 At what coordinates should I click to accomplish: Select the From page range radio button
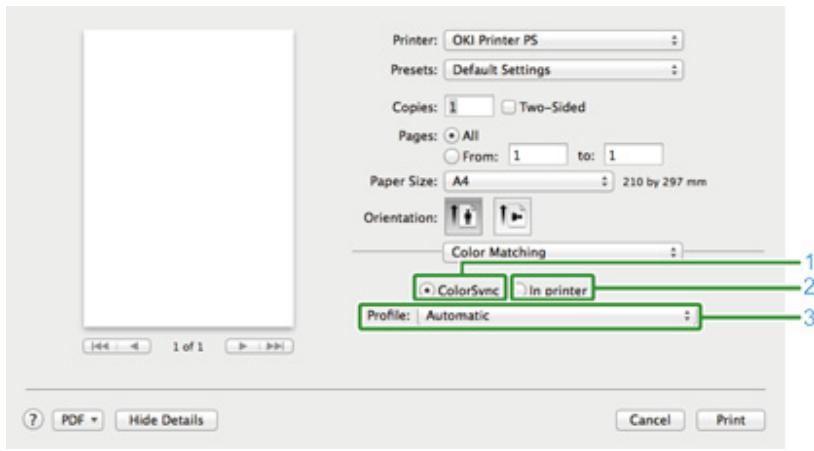(x=452, y=155)
